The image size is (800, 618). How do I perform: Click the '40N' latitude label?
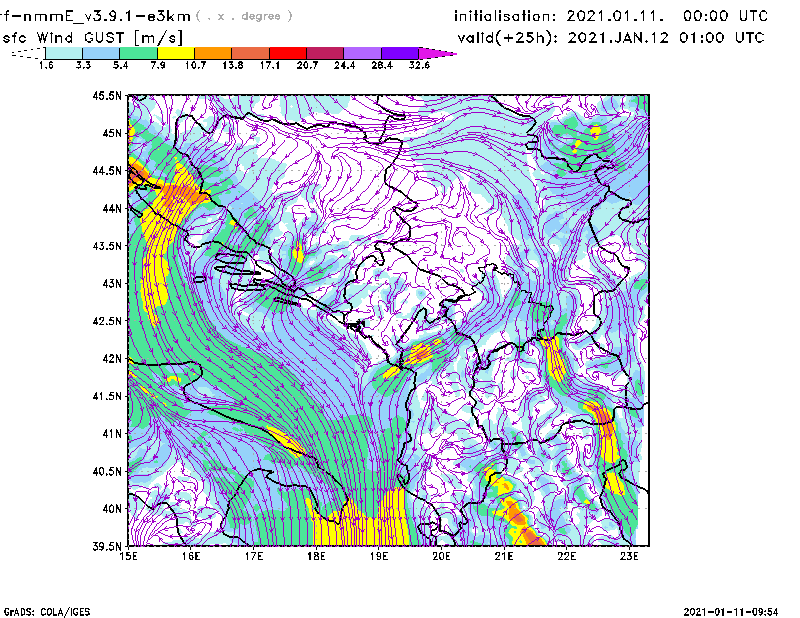[x=112, y=508]
